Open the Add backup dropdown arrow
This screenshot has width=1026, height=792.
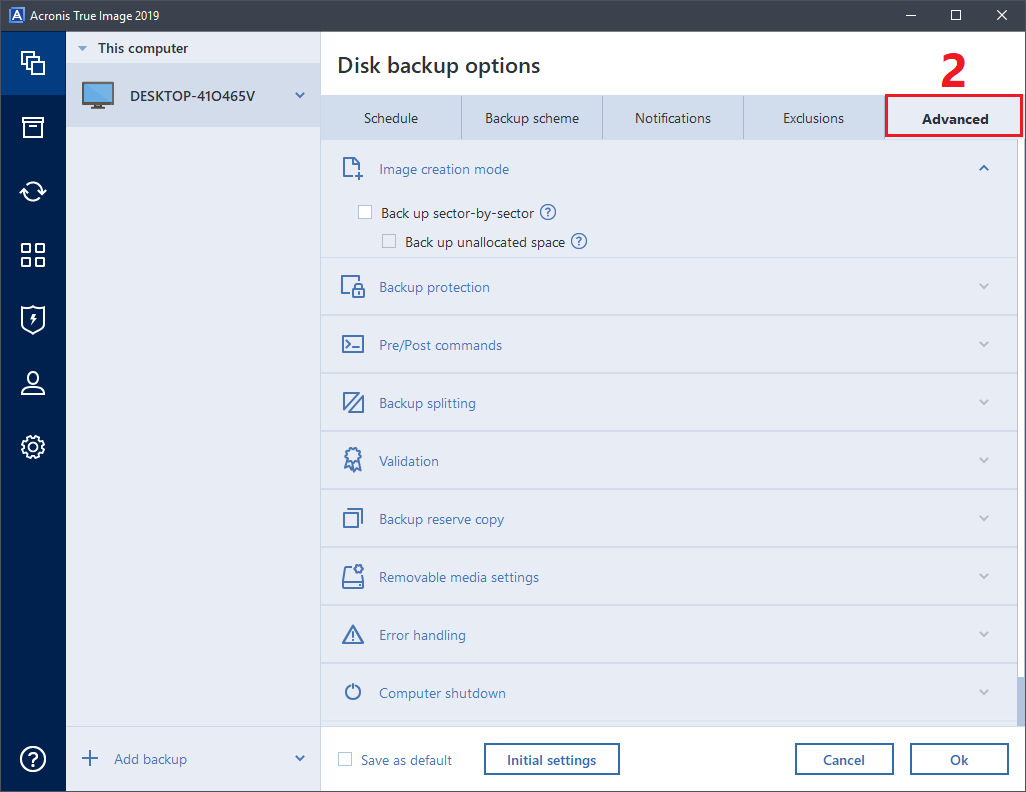300,759
